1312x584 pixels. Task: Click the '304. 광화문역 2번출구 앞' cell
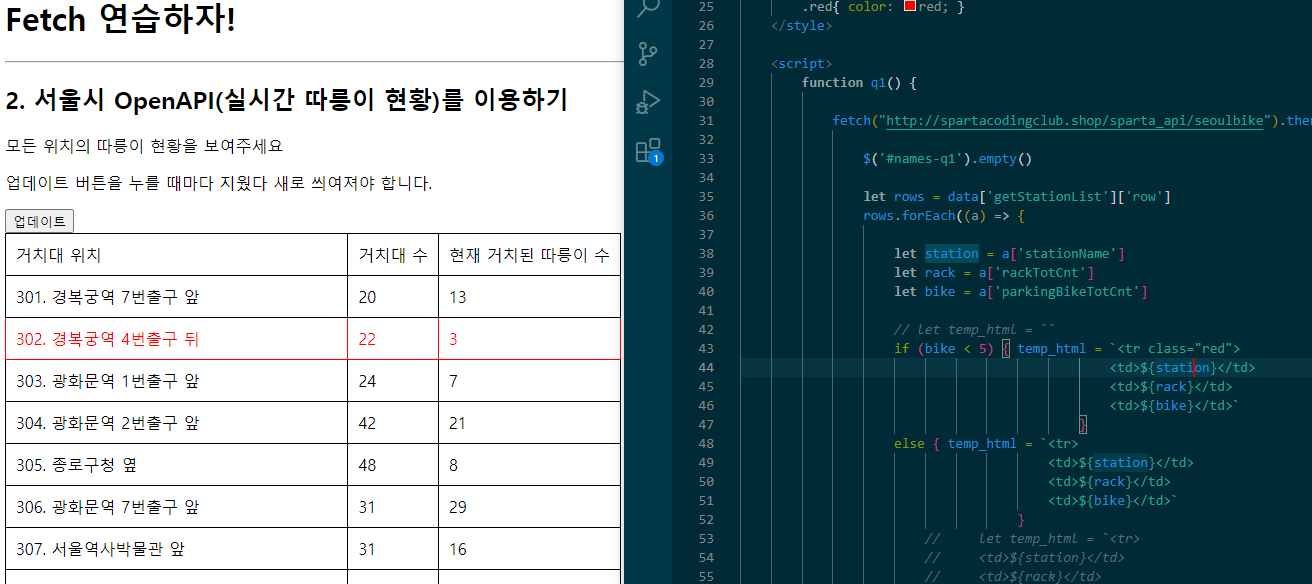pyautogui.click(x=176, y=423)
